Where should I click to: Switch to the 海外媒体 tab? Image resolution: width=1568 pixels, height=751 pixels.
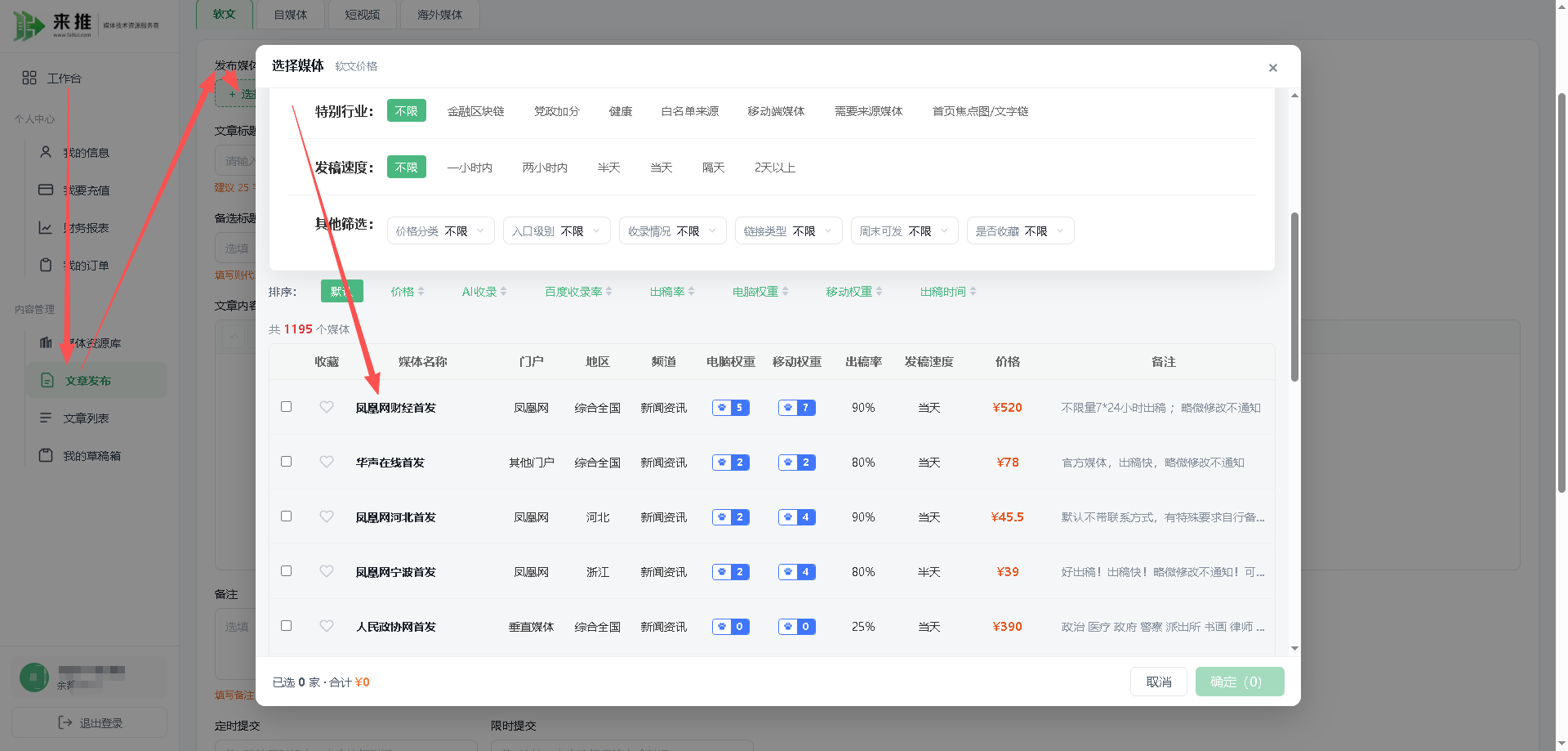439,15
